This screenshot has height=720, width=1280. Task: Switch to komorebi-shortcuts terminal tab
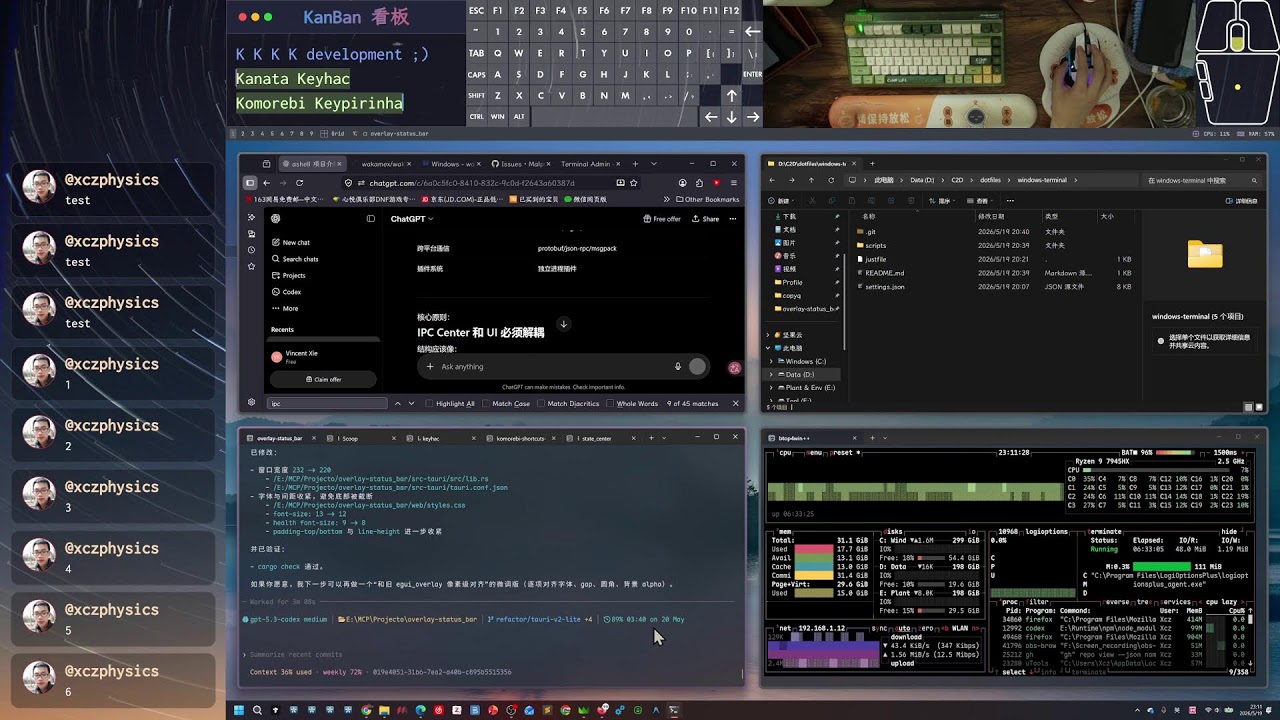520,438
